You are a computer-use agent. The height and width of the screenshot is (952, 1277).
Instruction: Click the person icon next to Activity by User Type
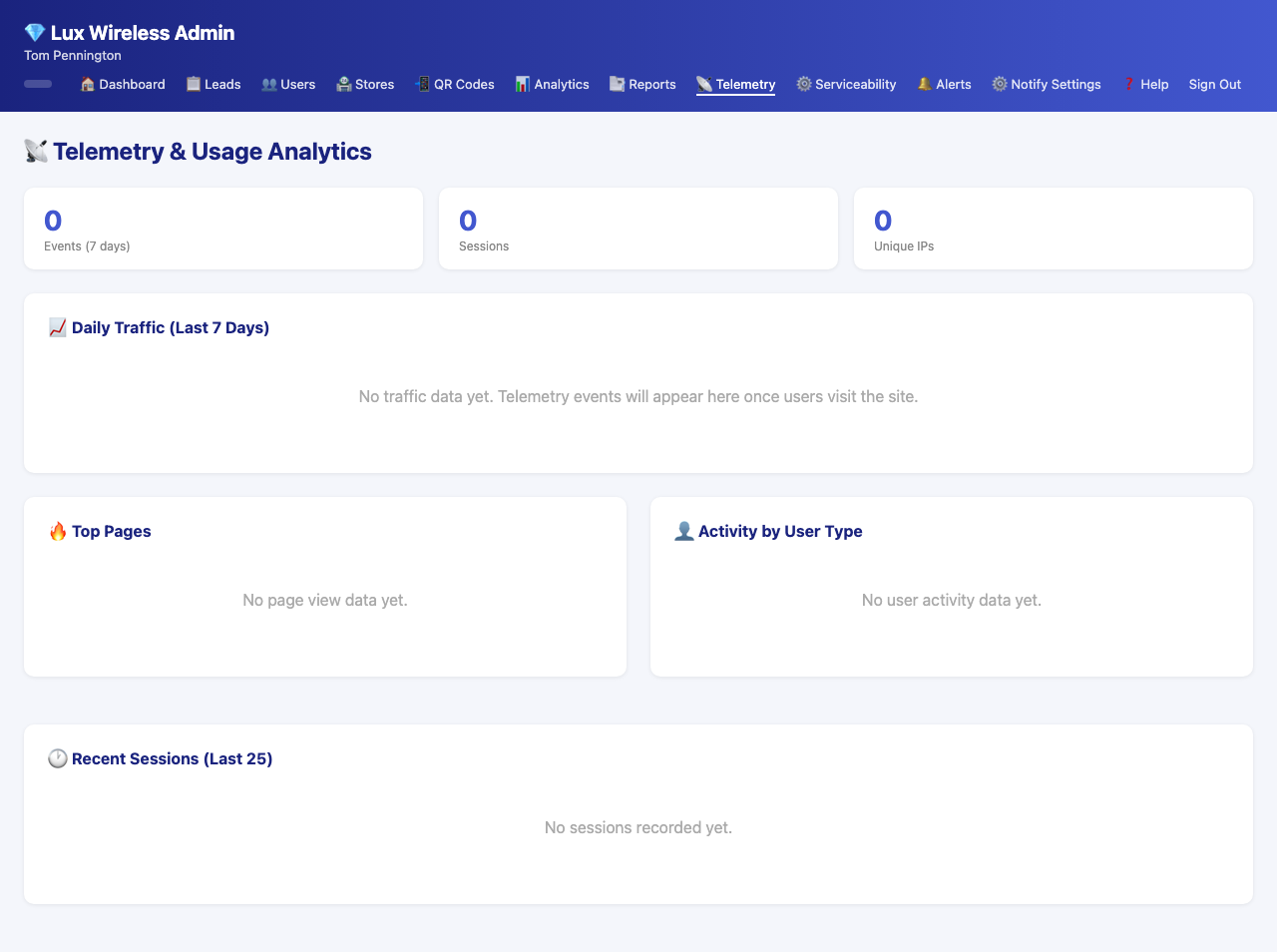684,531
